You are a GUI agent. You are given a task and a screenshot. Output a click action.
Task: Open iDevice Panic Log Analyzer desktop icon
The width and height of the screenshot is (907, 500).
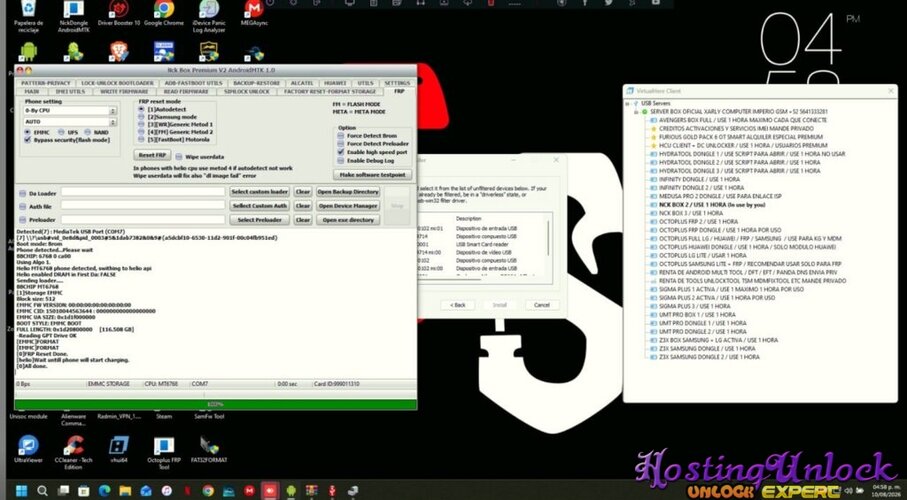click(x=209, y=16)
